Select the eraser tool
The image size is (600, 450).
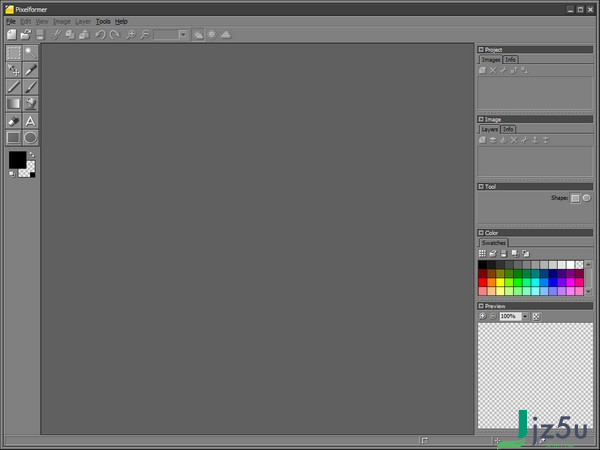click(x=13, y=121)
